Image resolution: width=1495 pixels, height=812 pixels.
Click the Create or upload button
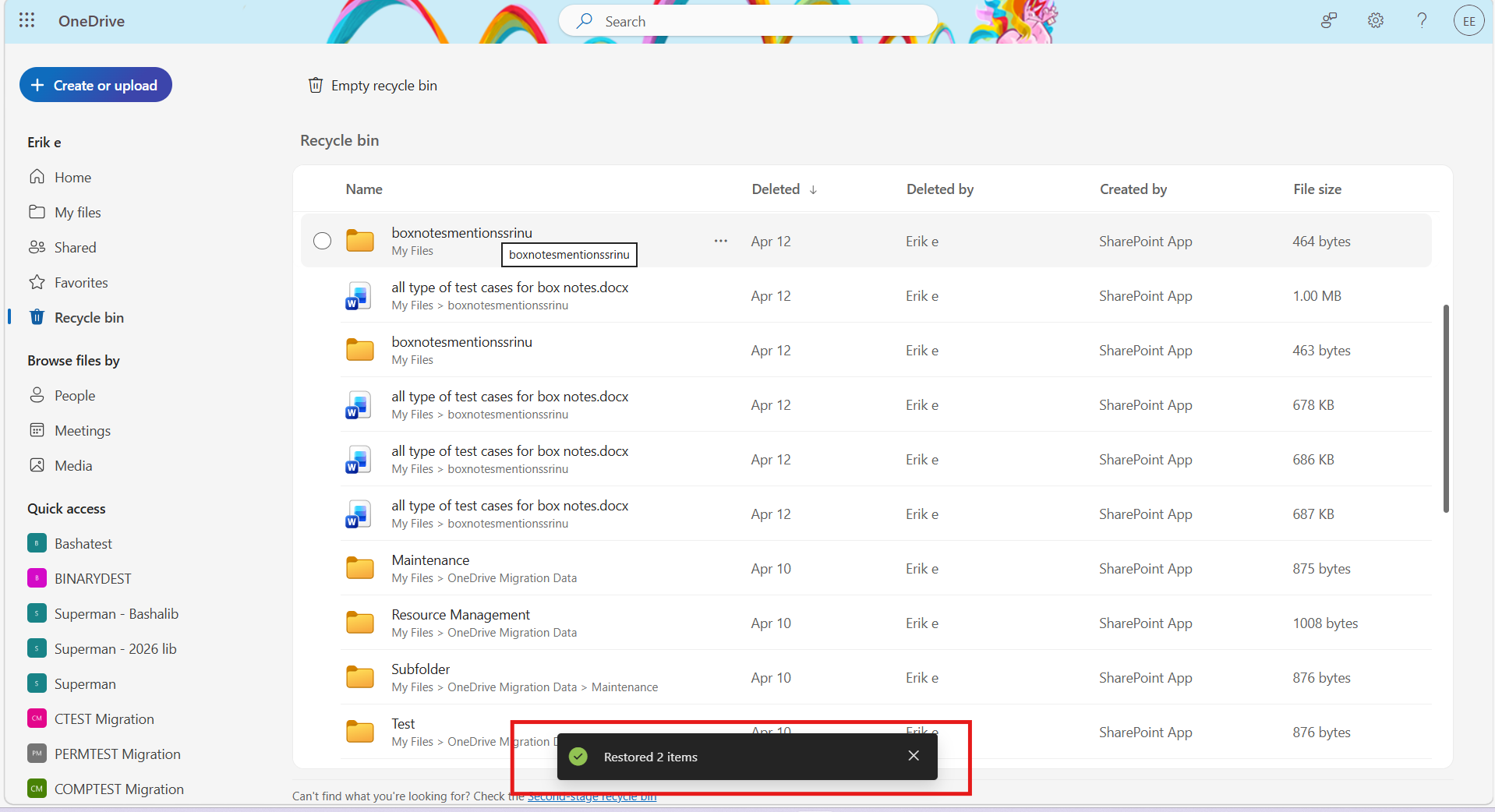tap(96, 85)
